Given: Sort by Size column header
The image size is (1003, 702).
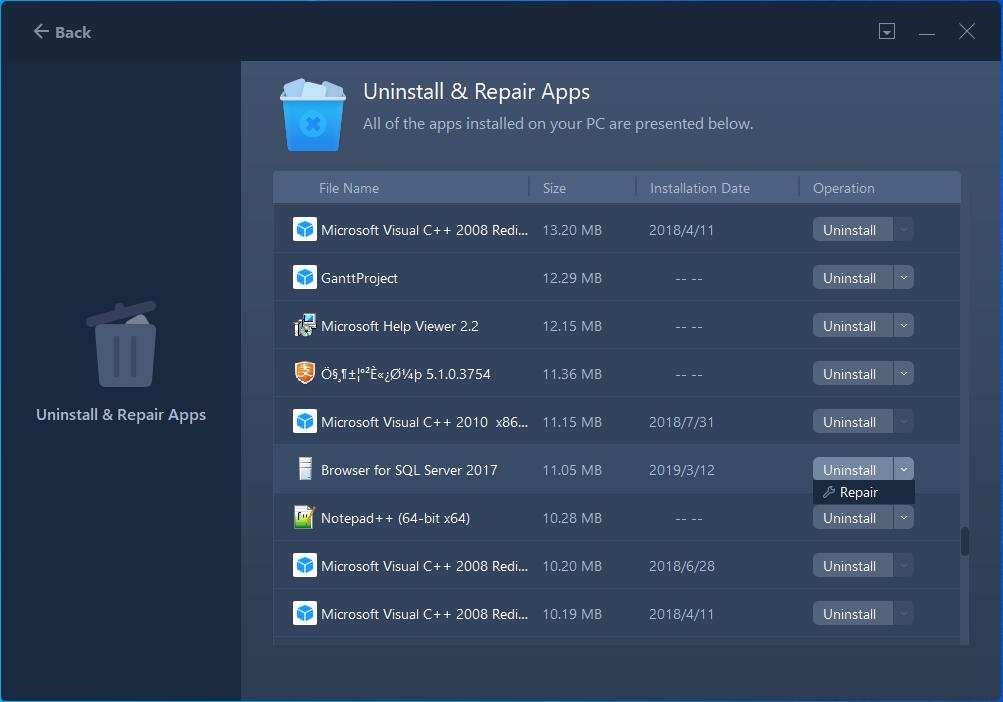Looking at the screenshot, I should (x=554, y=188).
